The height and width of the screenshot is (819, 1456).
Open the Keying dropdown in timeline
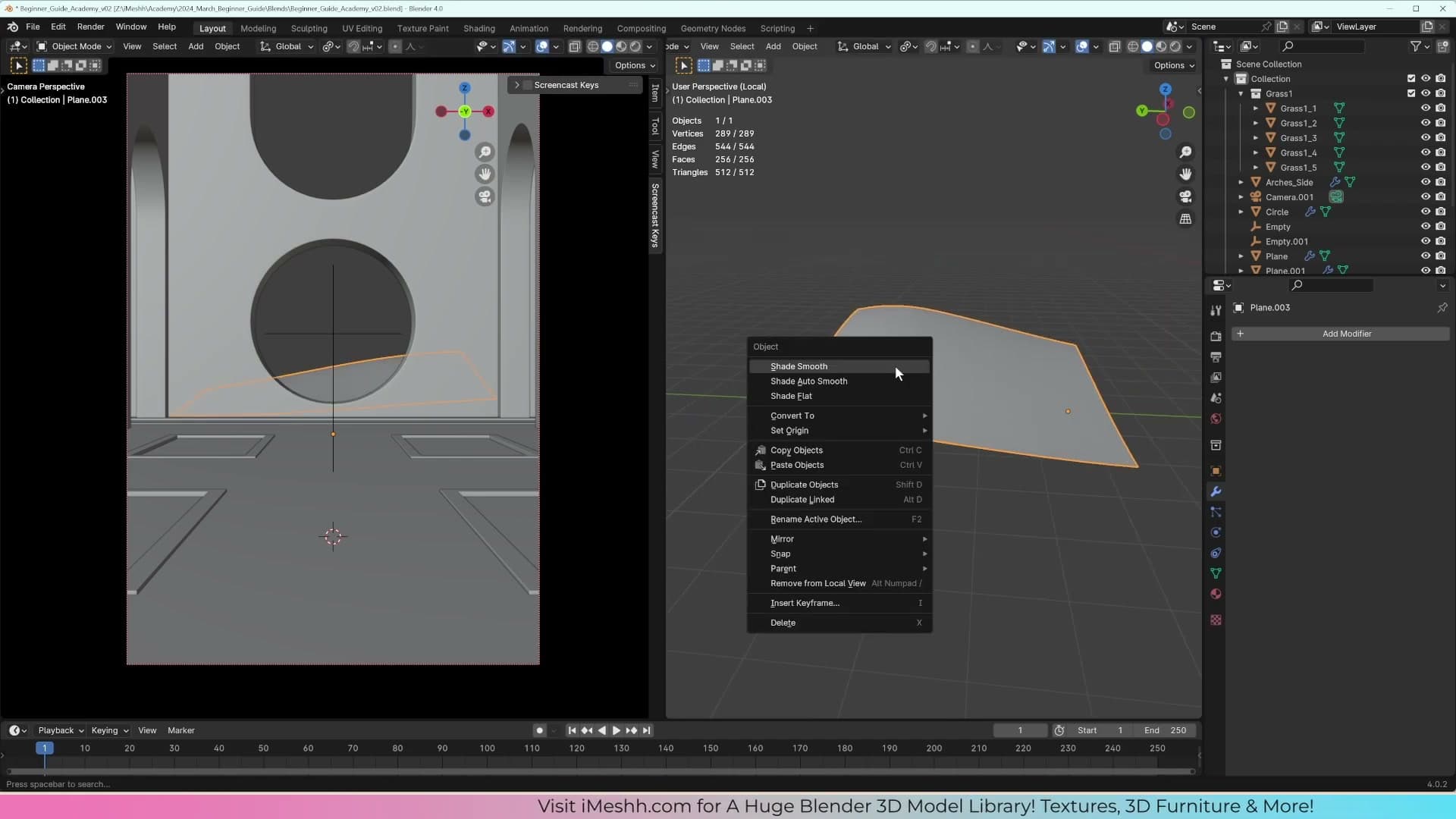click(109, 730)
